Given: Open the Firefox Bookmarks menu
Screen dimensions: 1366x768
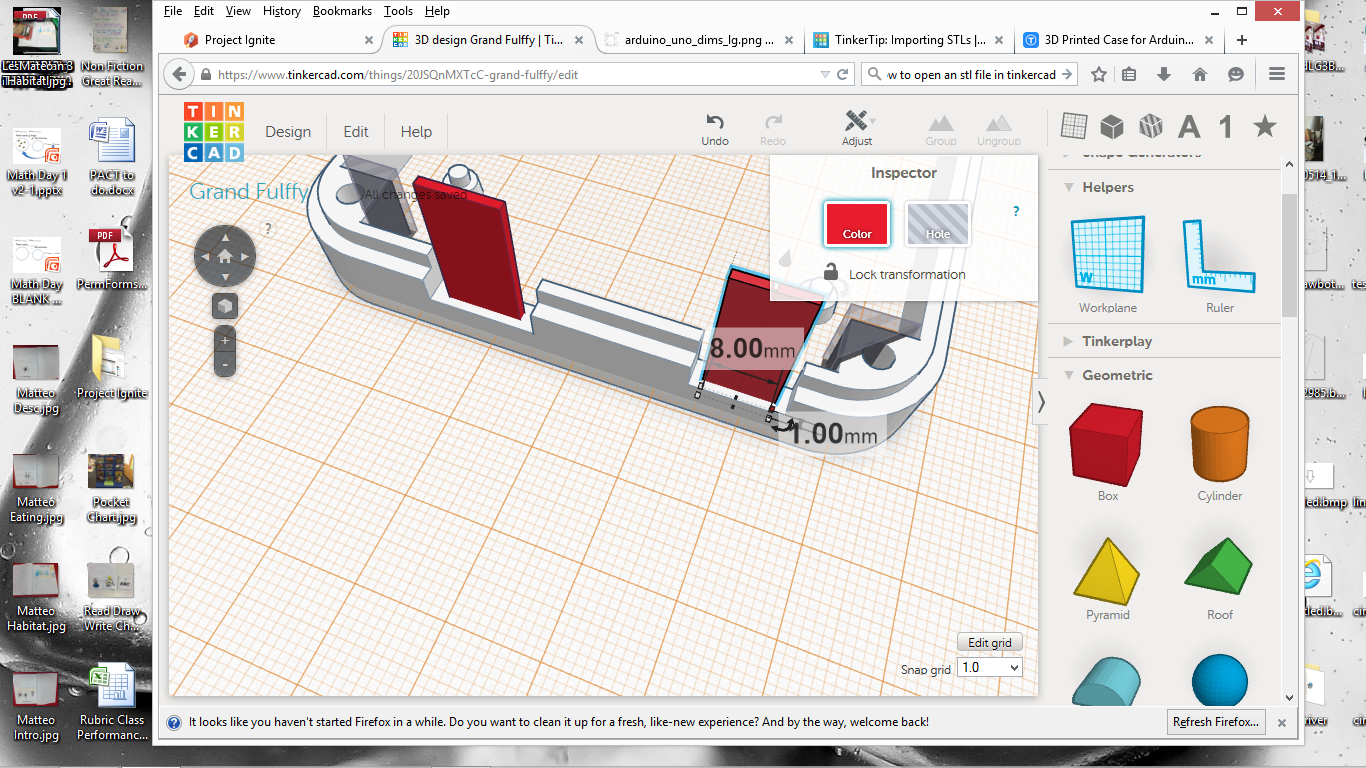Looking at the screenshot, I should pyautogui.click(x=342, y=11).
